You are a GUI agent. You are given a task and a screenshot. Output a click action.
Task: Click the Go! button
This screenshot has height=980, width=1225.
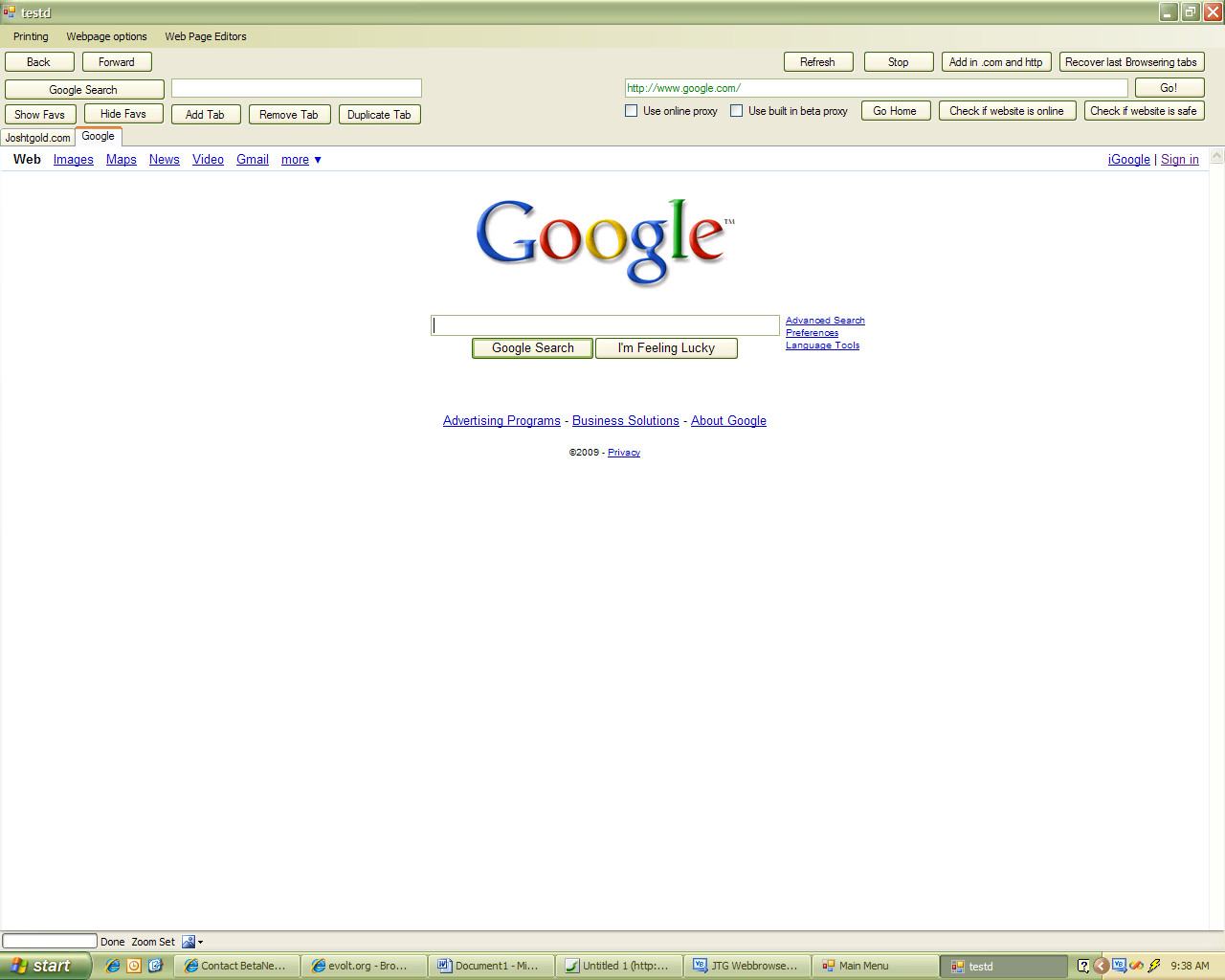pyautogui.click(x=1169, y=88)
